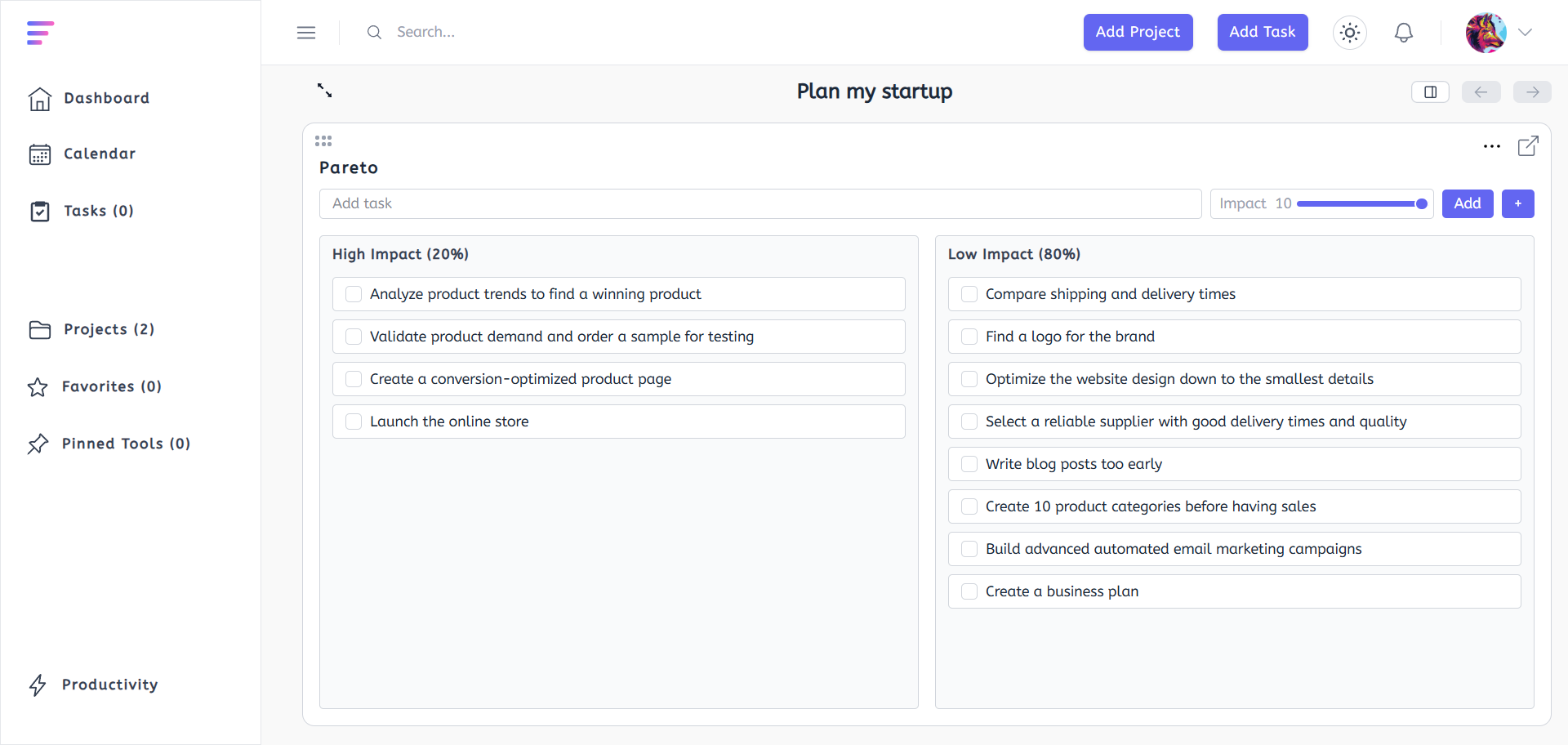Go to Calendar from the sidebar

pyautogui.click(x=99, y=154)
